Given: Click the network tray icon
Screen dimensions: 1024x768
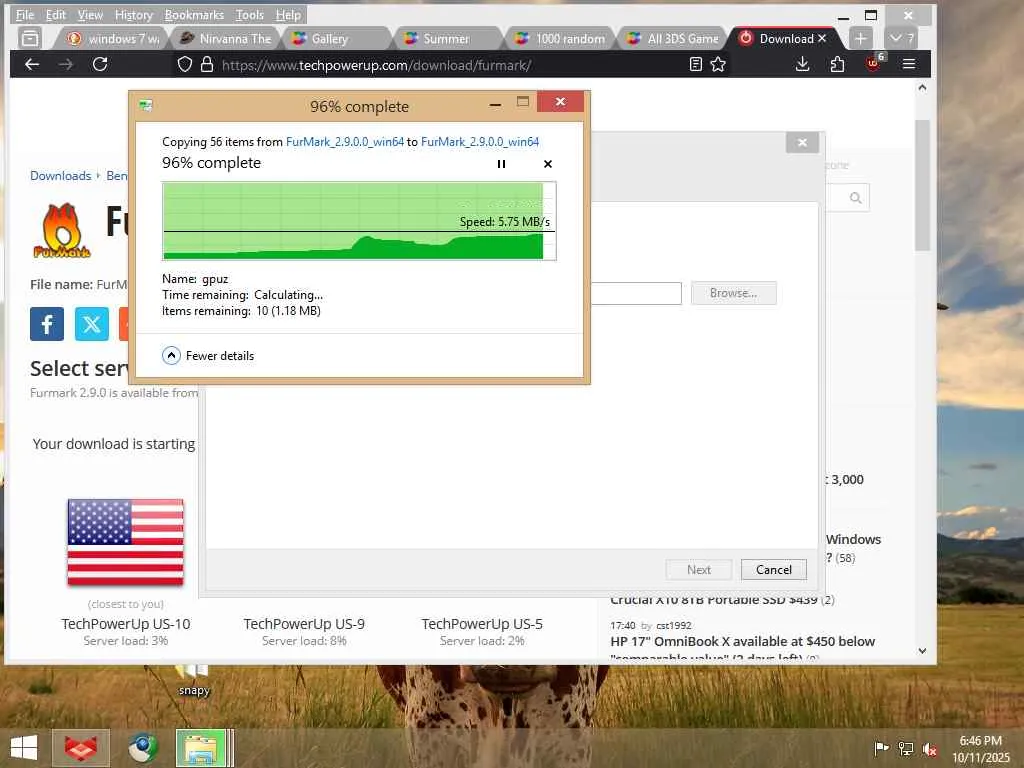Looking at the screenshot, I should coord(906,748).
